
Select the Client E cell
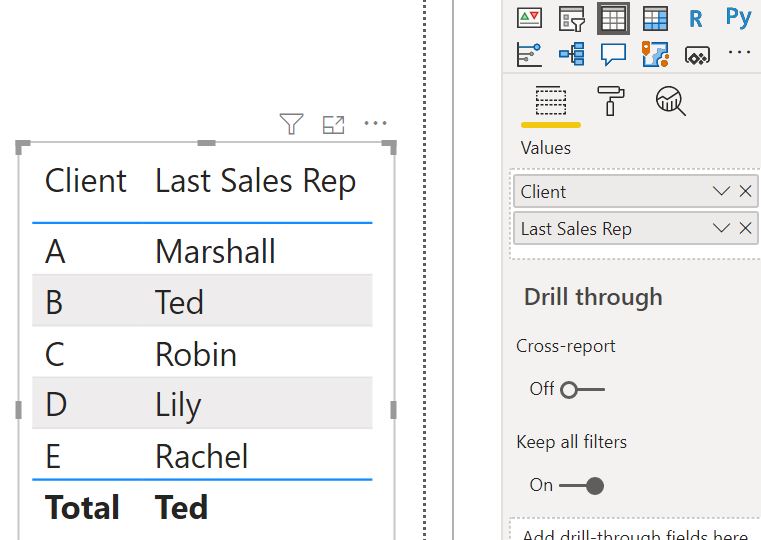click(53, 457)
